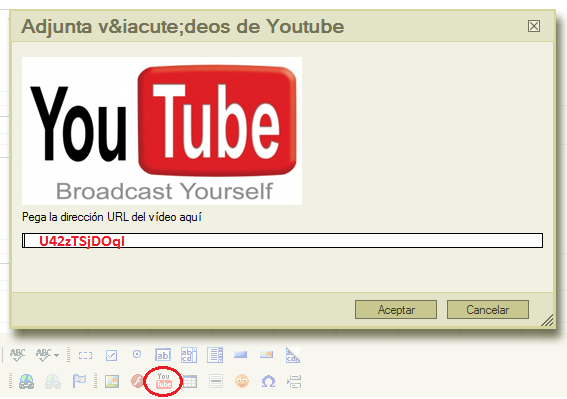Insert an image using the picture icon
Image resolution: width=567 pixels, height=399 pixels.
pyautogui.click(x=112, y=382)
